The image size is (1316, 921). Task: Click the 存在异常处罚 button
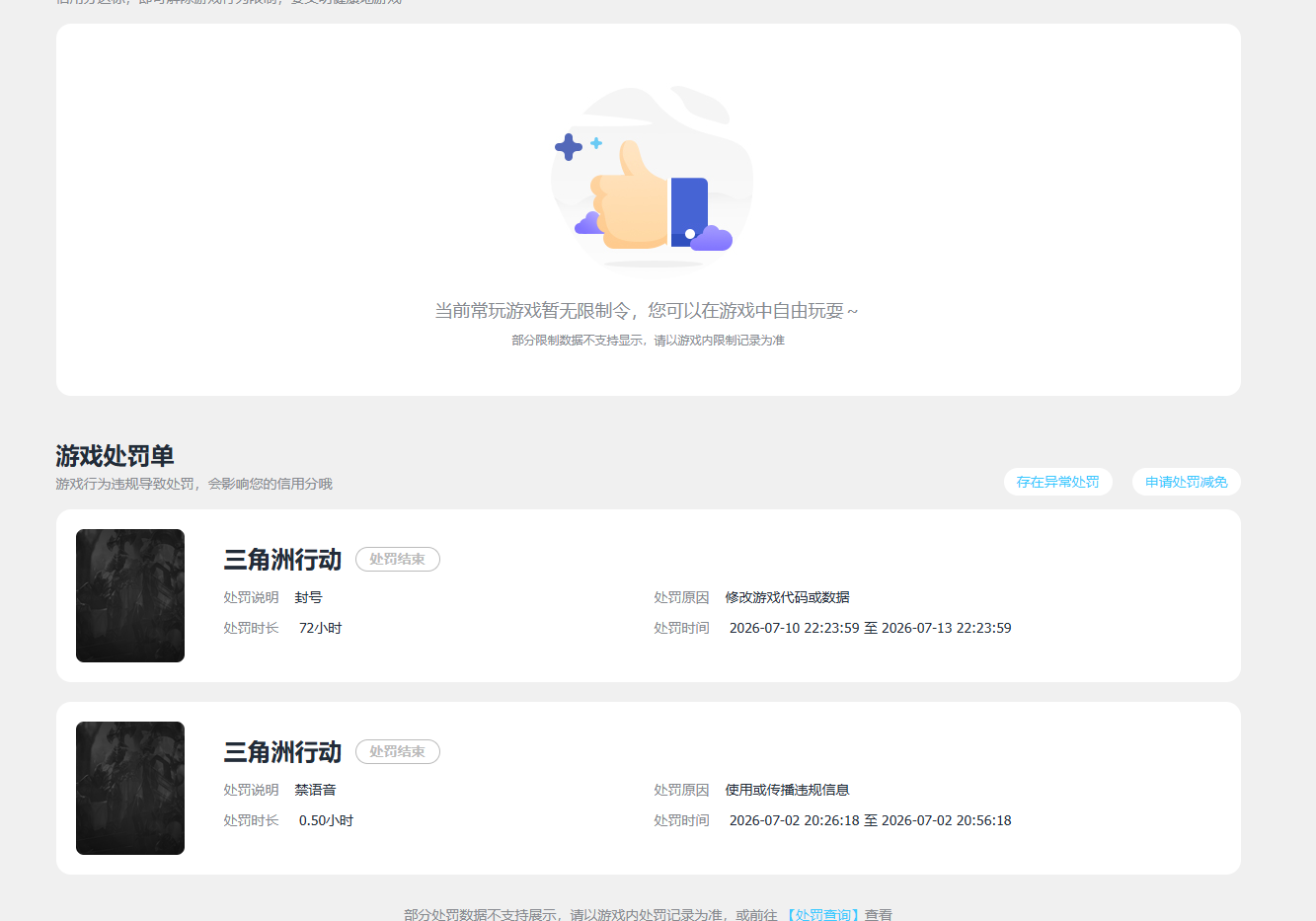[1057, 482]
